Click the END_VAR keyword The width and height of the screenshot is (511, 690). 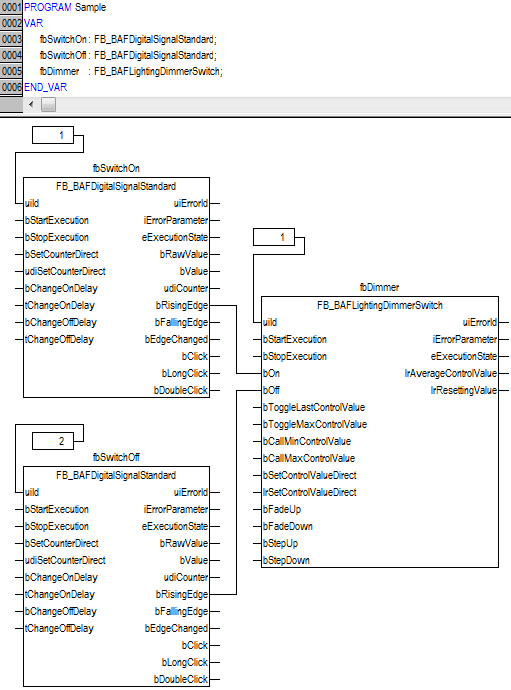[45, 87]
